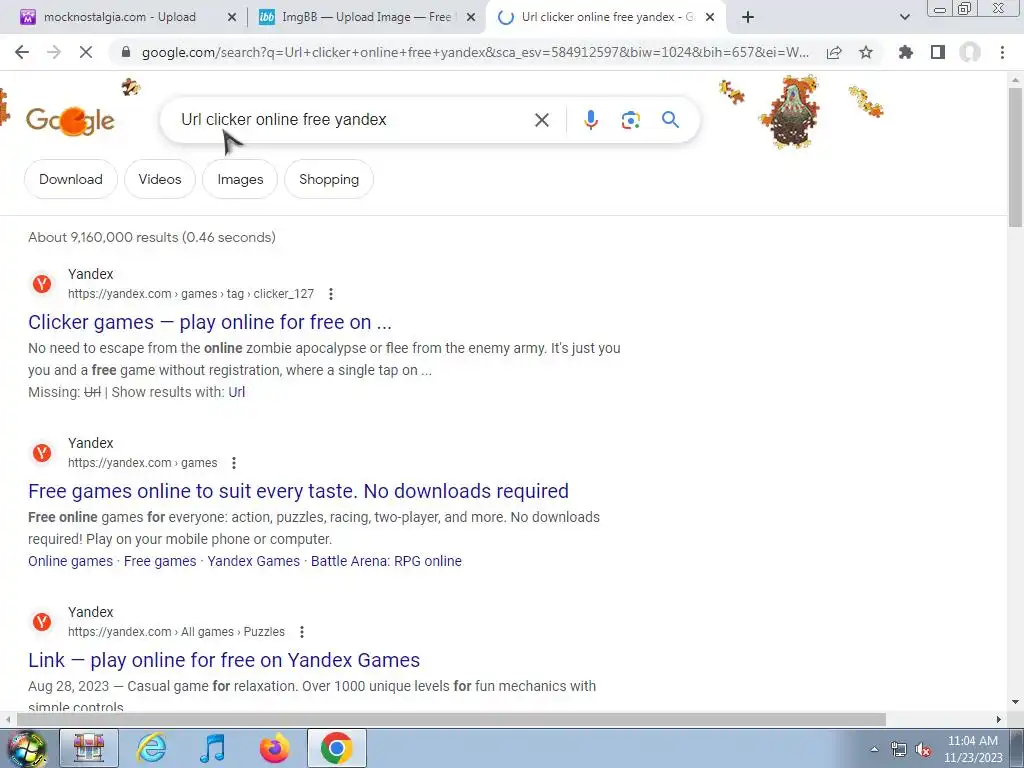View site info via the lock icon
The height and width of the screenshot is (768, 1024).
point(126,52)
